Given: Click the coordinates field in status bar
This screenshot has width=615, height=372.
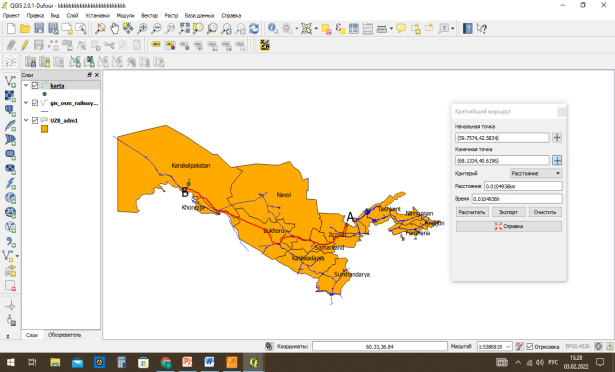Looking at the screenshot, I should pos(380,346).
